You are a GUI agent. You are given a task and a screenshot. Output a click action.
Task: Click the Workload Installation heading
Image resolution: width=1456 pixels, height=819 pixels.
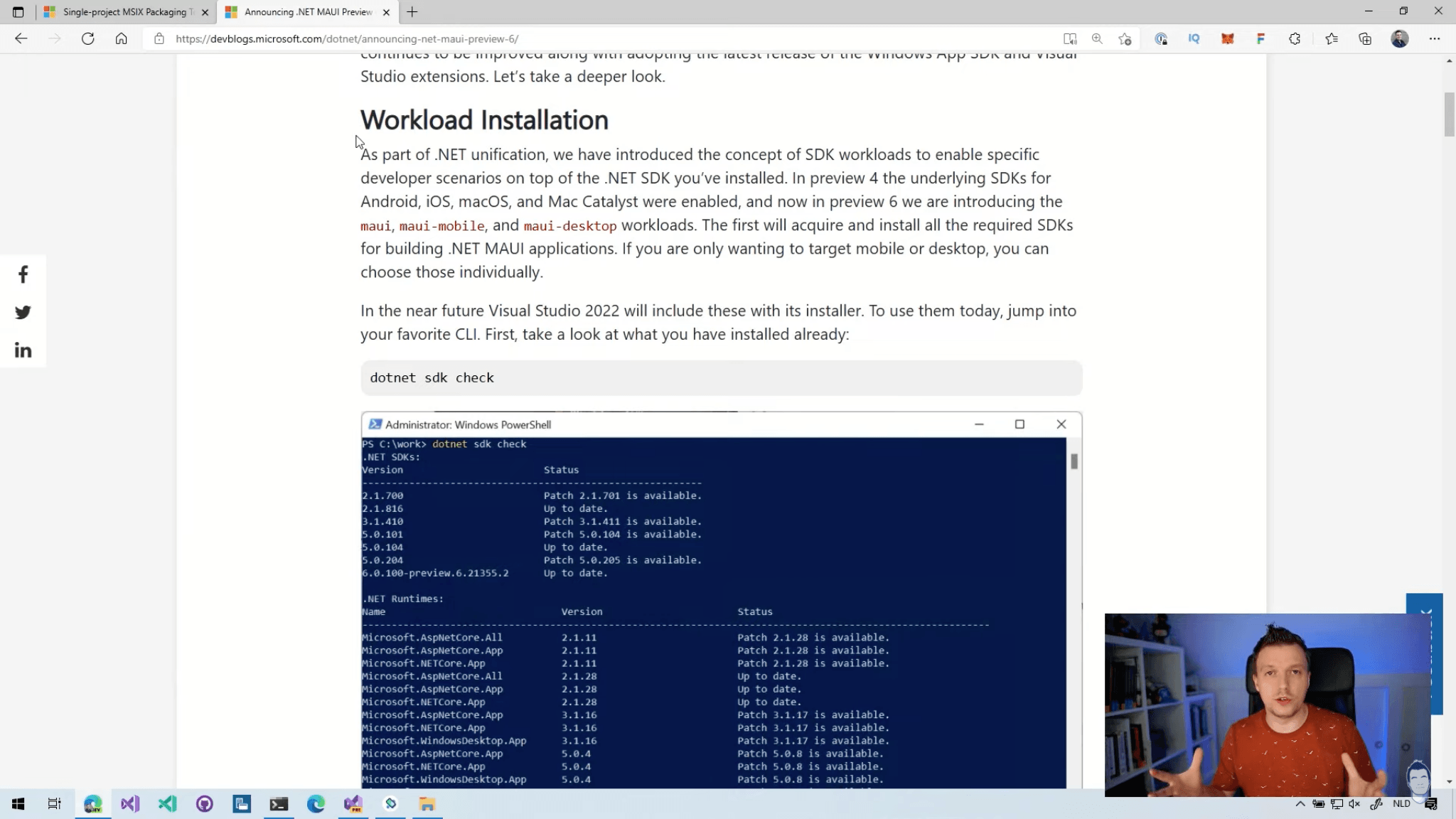(484, 120)
